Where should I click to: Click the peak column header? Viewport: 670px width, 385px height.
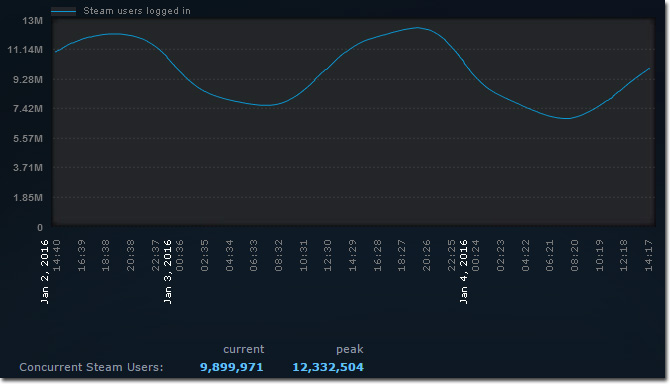(350, 350)
